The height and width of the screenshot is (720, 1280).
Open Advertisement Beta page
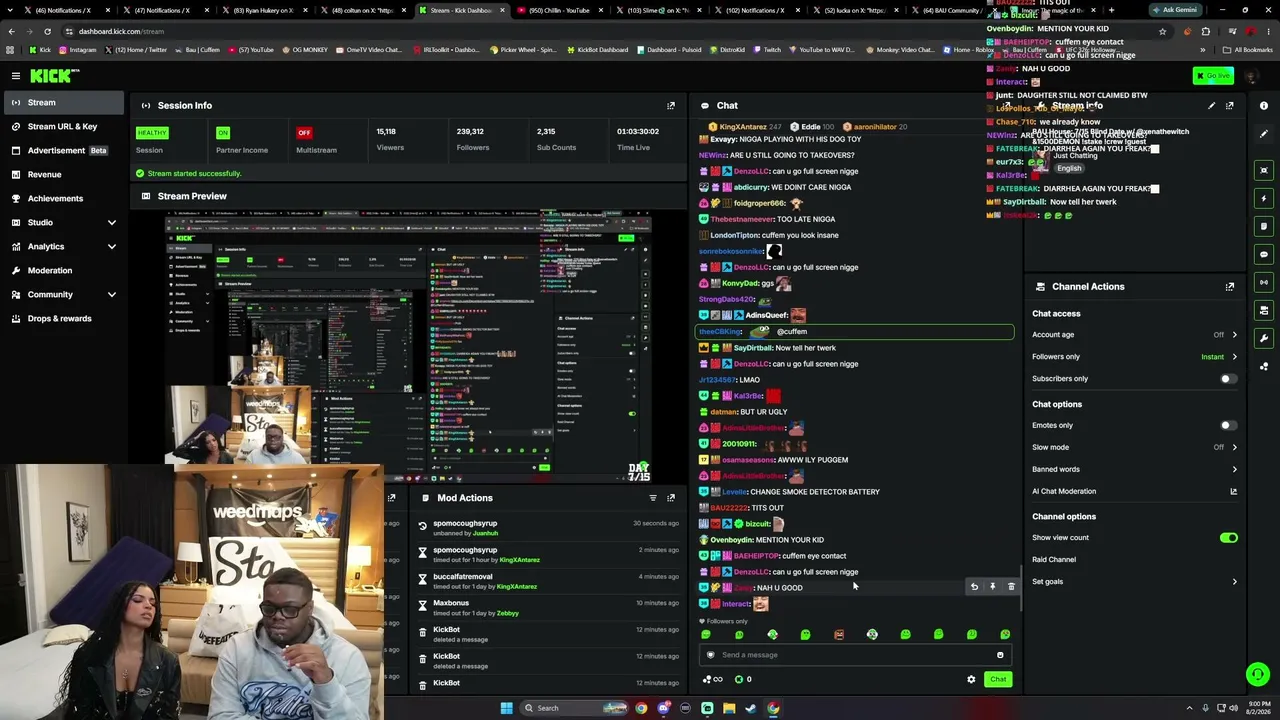coord(62,150)
